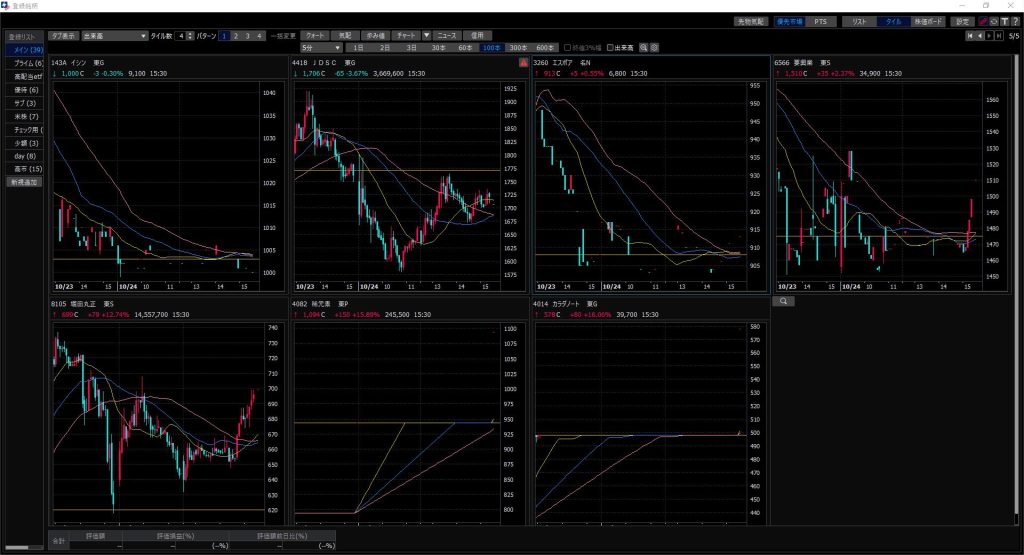The image size is (1024, 555).
Task: Jump to the first page with skip-back arrow
Action: [x=969, y=36]
